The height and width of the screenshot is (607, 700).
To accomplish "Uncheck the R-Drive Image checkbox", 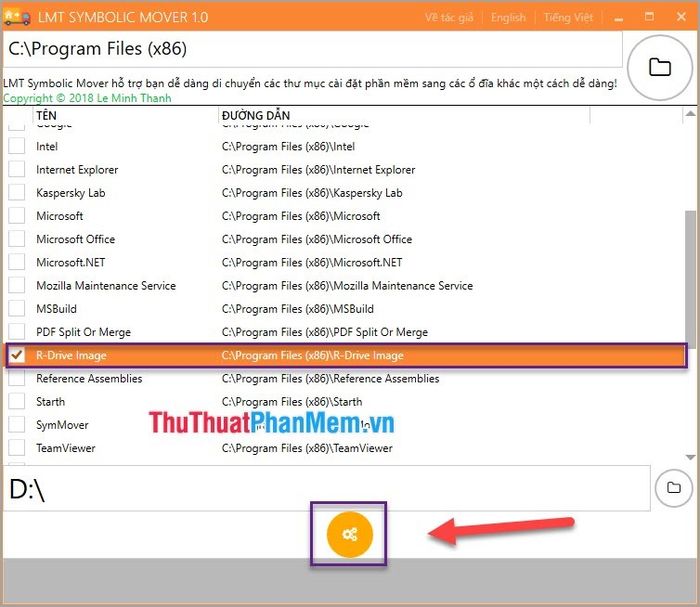I will coord(17,355).
